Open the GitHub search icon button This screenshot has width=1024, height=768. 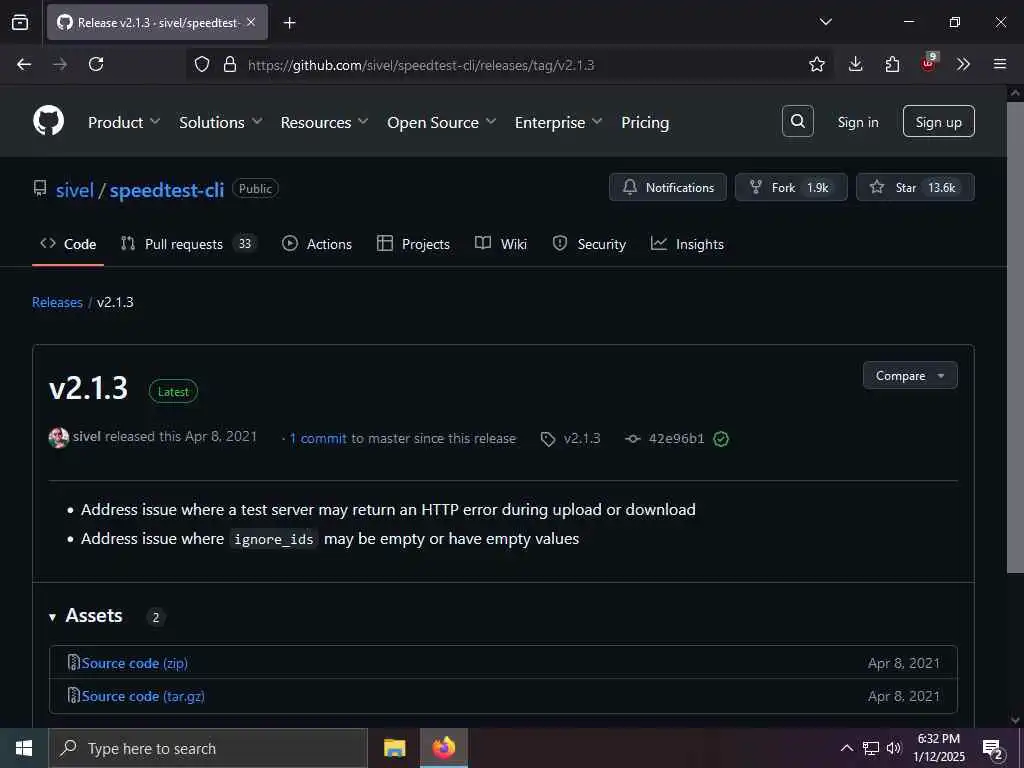tap(797, 121)
